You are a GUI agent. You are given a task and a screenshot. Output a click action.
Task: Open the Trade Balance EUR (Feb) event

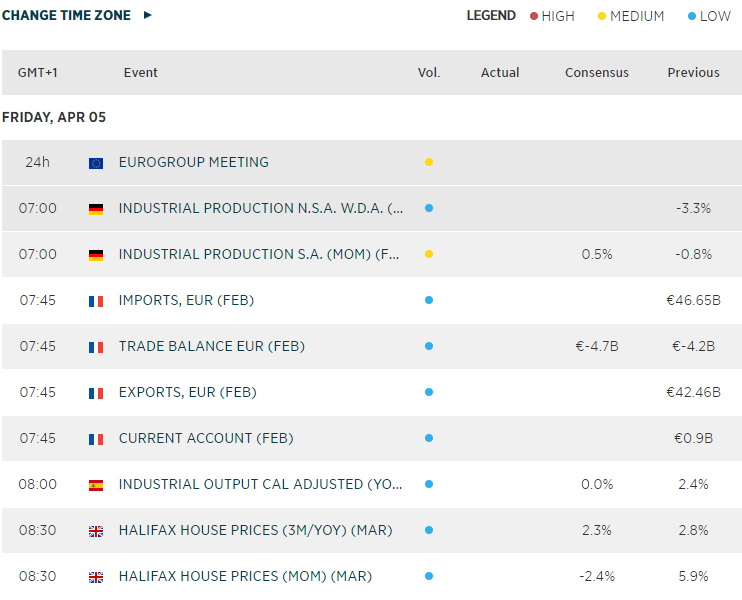point(211,346)
